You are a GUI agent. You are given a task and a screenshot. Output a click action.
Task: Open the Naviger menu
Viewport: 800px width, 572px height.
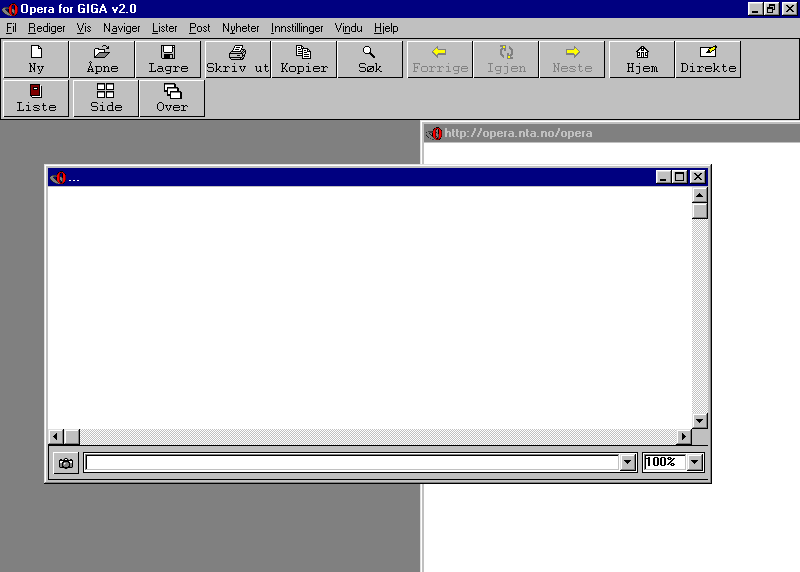point(121,28)
